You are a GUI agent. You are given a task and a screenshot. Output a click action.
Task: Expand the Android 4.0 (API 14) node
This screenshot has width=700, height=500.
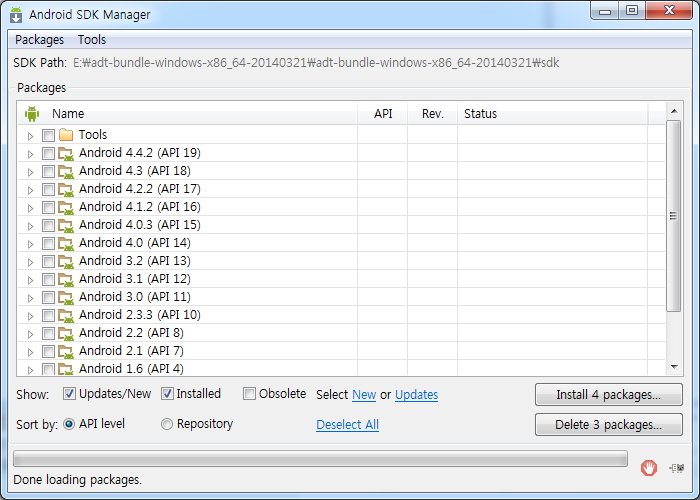(30, 244)
